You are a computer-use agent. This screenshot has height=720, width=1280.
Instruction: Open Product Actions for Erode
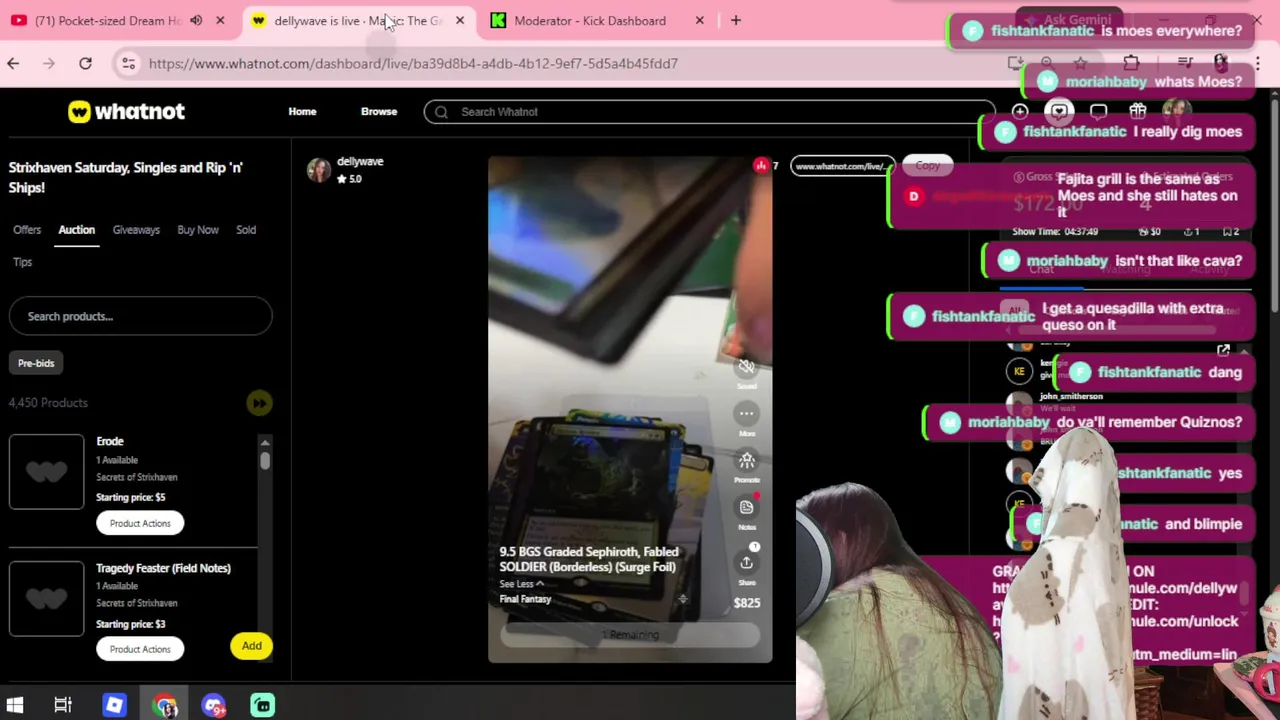(x=140, y=523)
